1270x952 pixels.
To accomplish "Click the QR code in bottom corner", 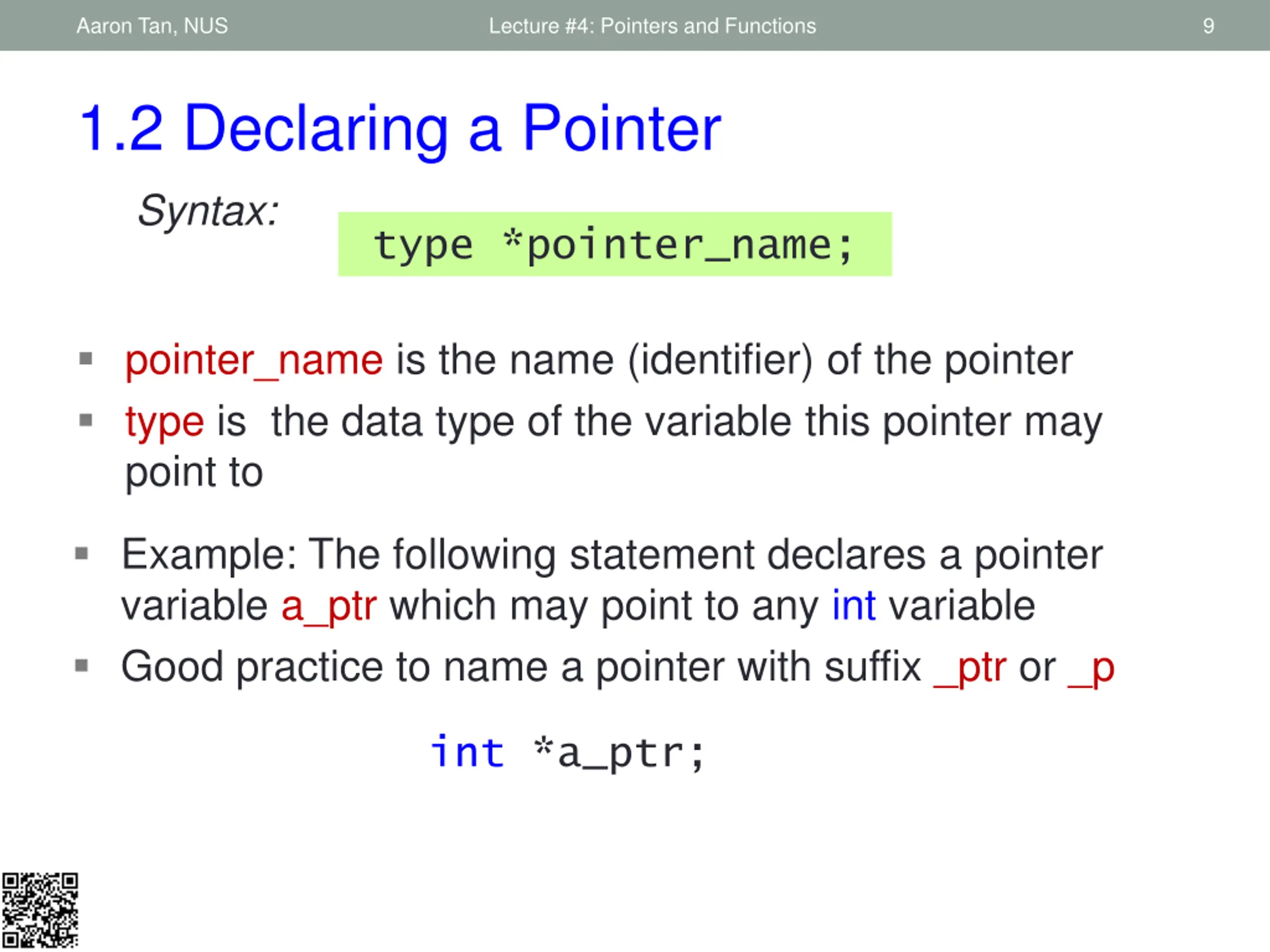I will 40,910.
